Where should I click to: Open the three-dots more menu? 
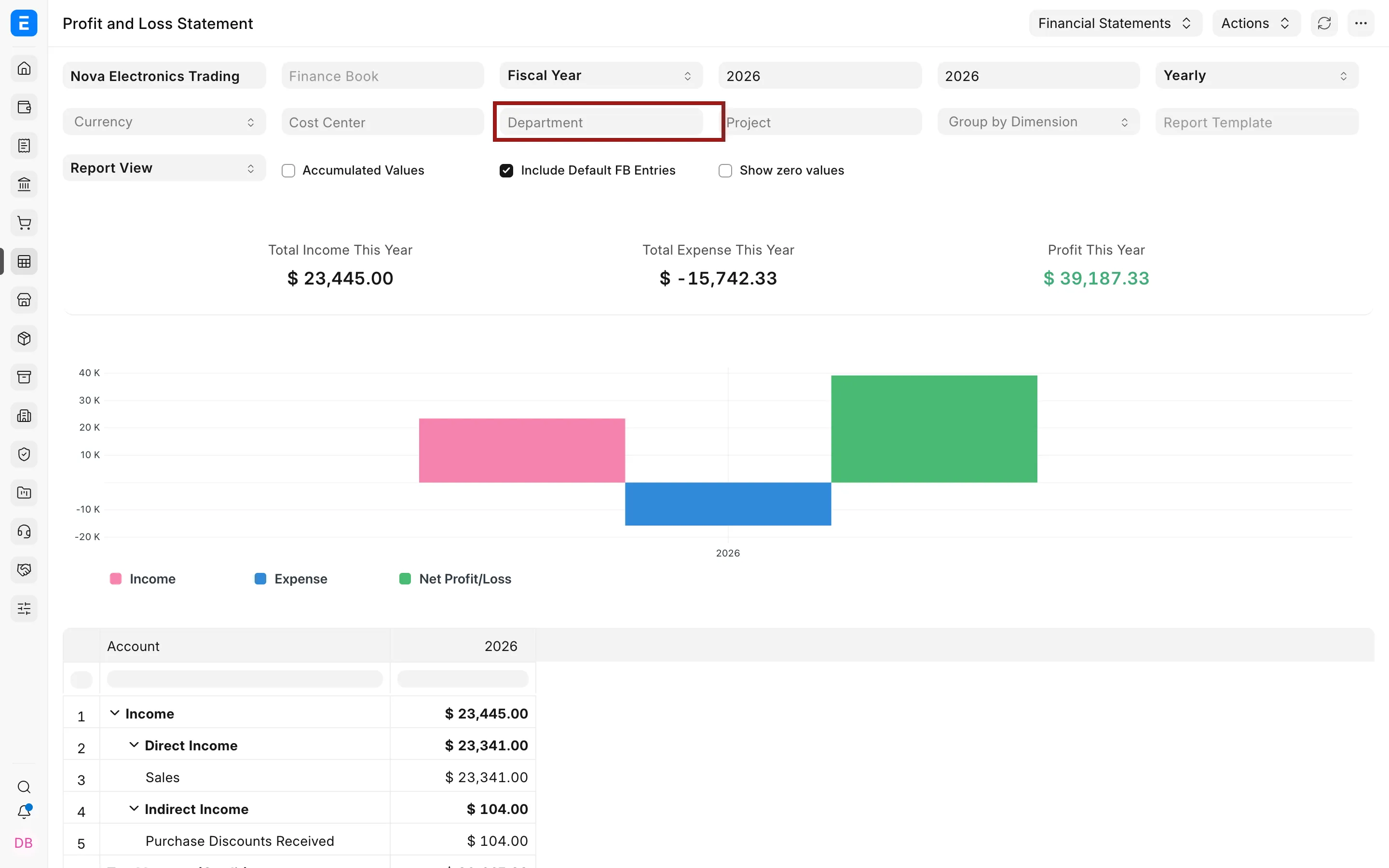pos(1361,23)
